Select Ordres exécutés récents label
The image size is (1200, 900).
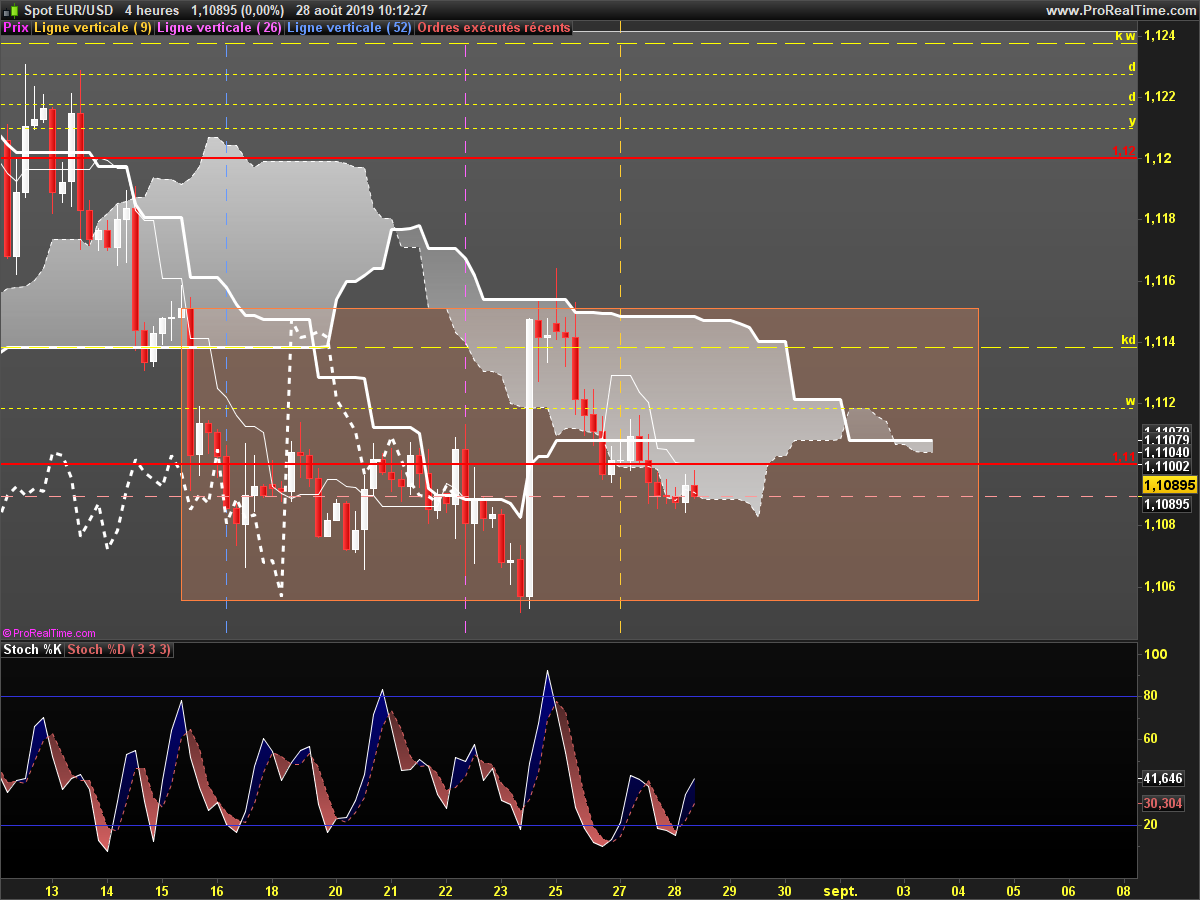click(x=494, y=28)
